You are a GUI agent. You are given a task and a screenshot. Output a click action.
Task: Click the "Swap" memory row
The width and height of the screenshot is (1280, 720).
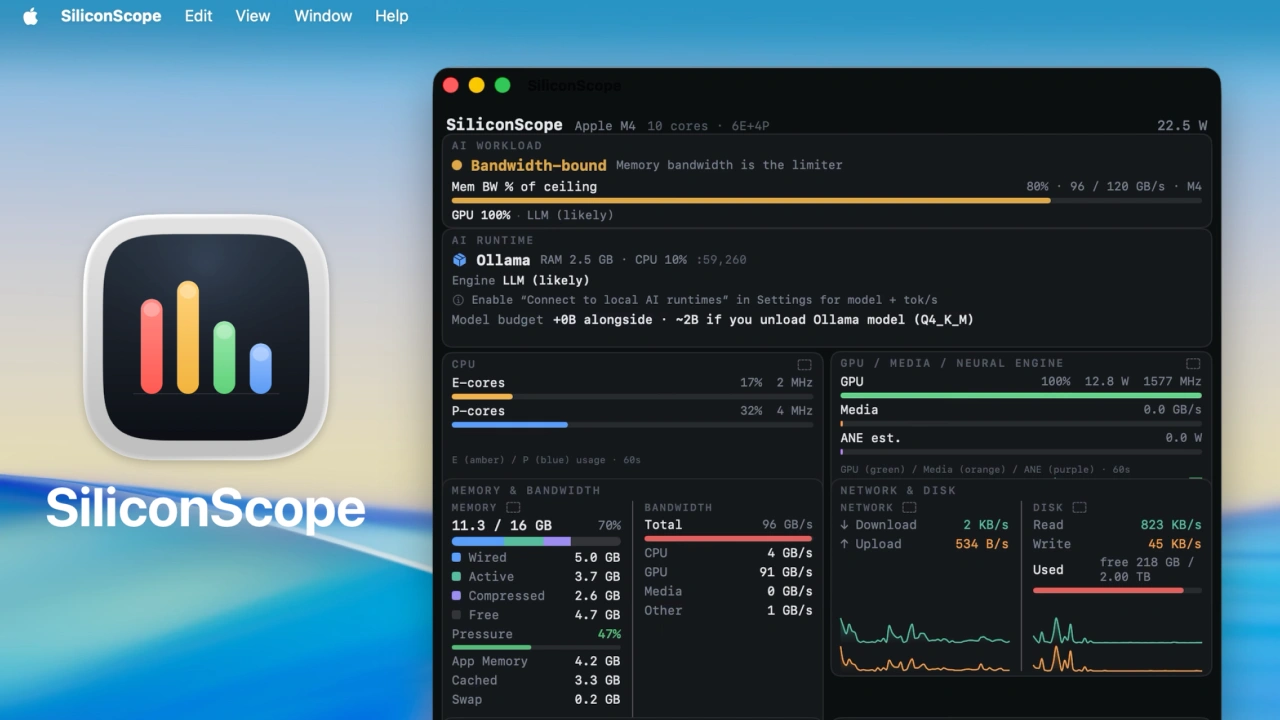click(536, 700)
